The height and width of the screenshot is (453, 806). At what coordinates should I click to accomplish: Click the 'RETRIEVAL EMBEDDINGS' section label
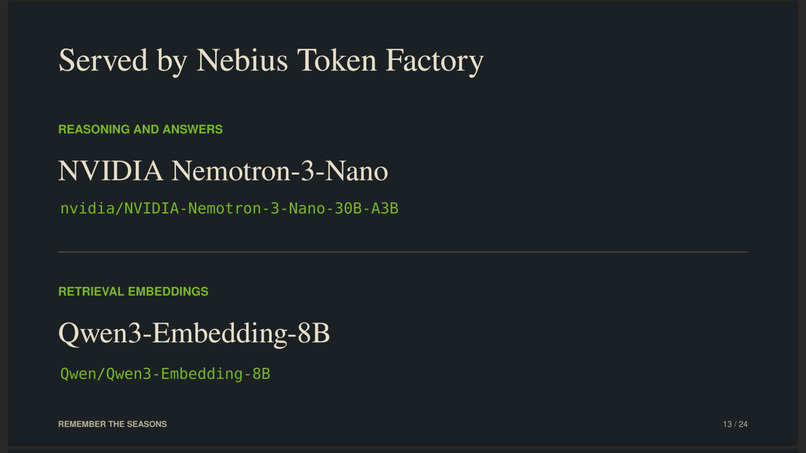point(133,292)
